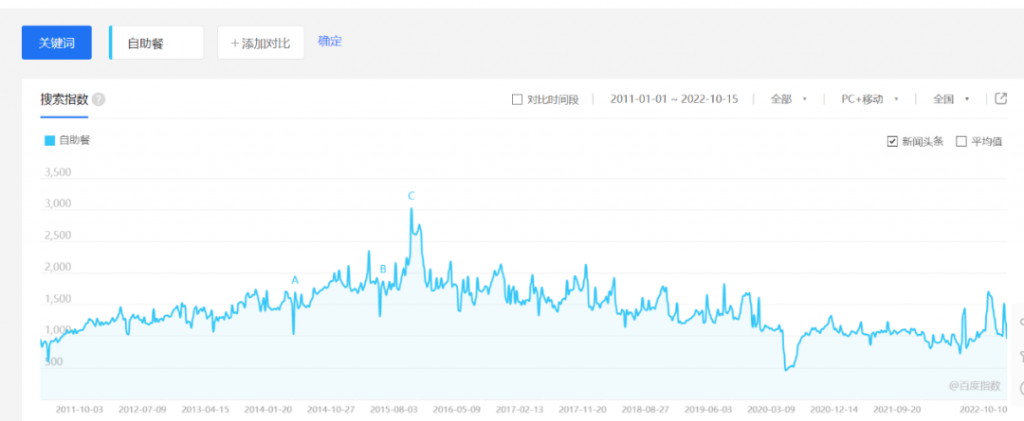Click the 自助餐 legend color square

click(x=50, y=140)
